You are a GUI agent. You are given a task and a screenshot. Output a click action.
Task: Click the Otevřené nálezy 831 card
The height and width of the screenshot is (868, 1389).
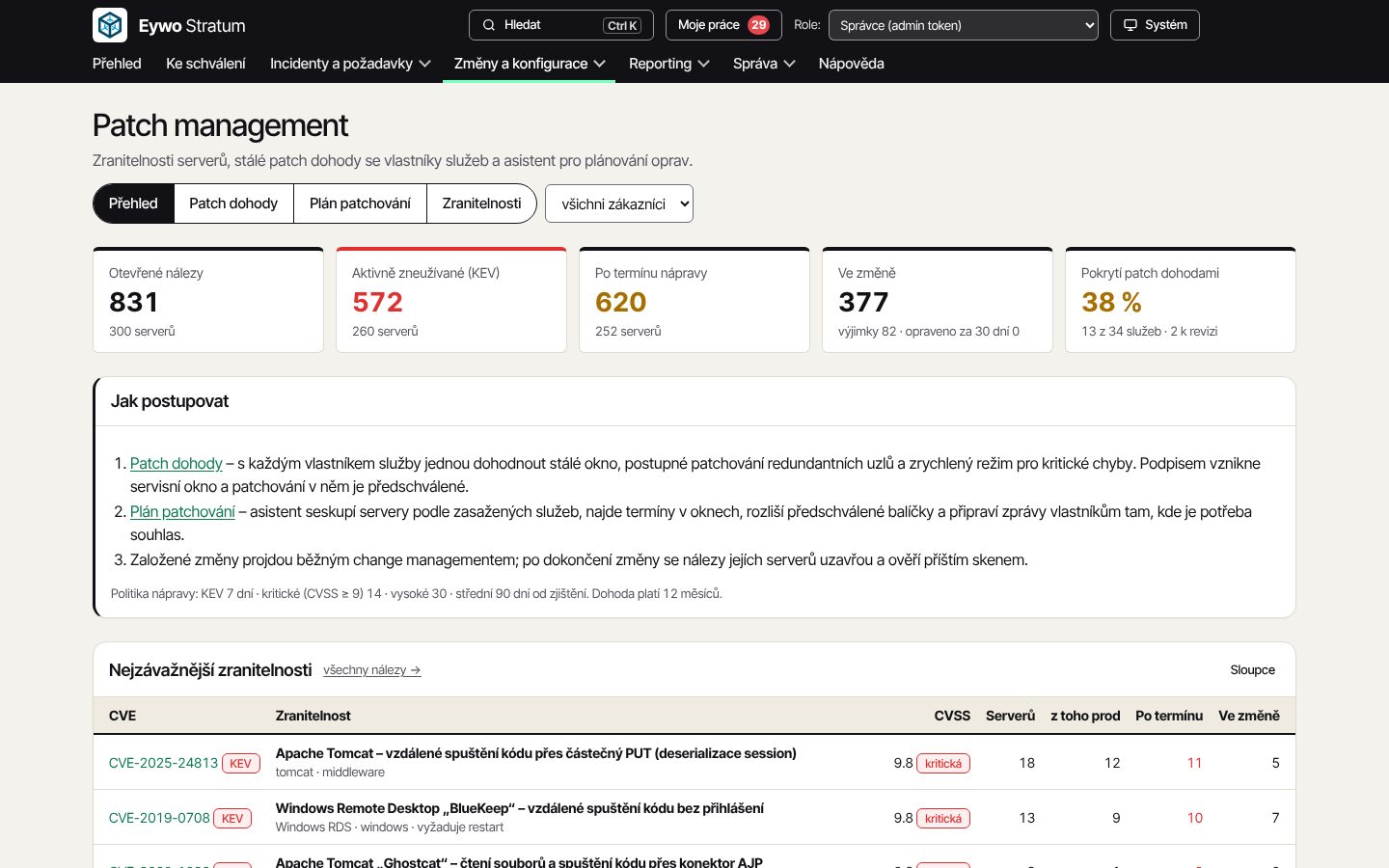(208, 300)
